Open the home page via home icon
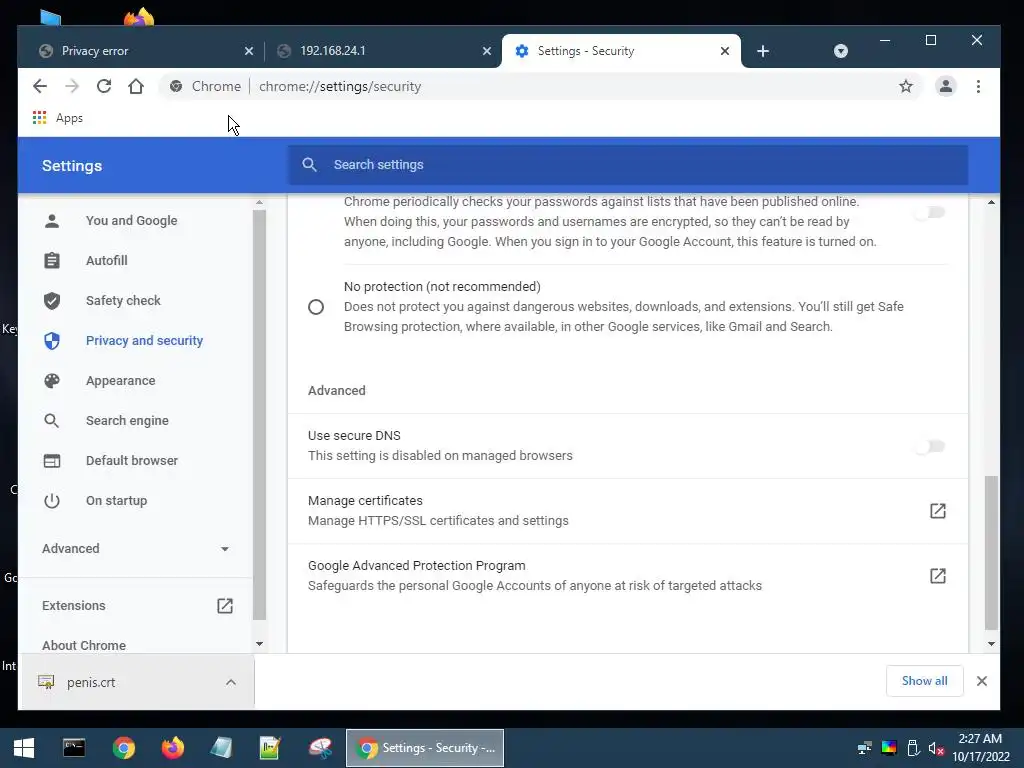1024x768 pixels. coord(136,86)
